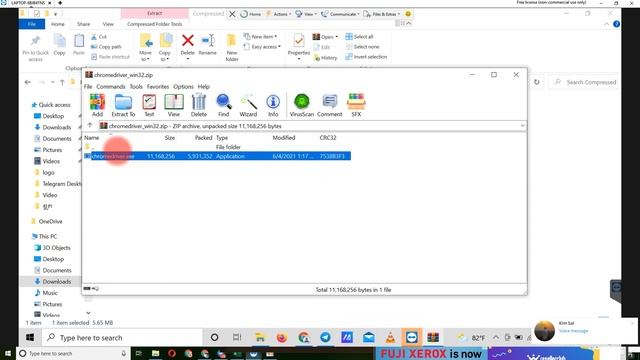This screenshot has width=640, height=360.
Task: Click the Delete icon in WinRAR toolbar
Action: [x=199, y=105]
